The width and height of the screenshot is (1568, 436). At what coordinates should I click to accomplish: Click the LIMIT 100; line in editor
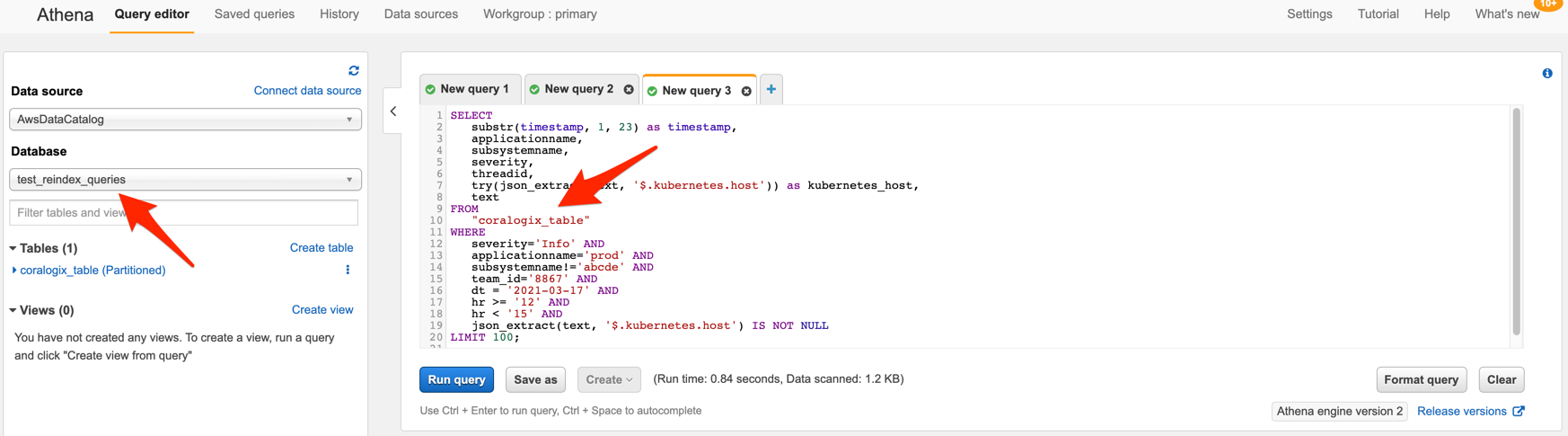tap(485, 337)
